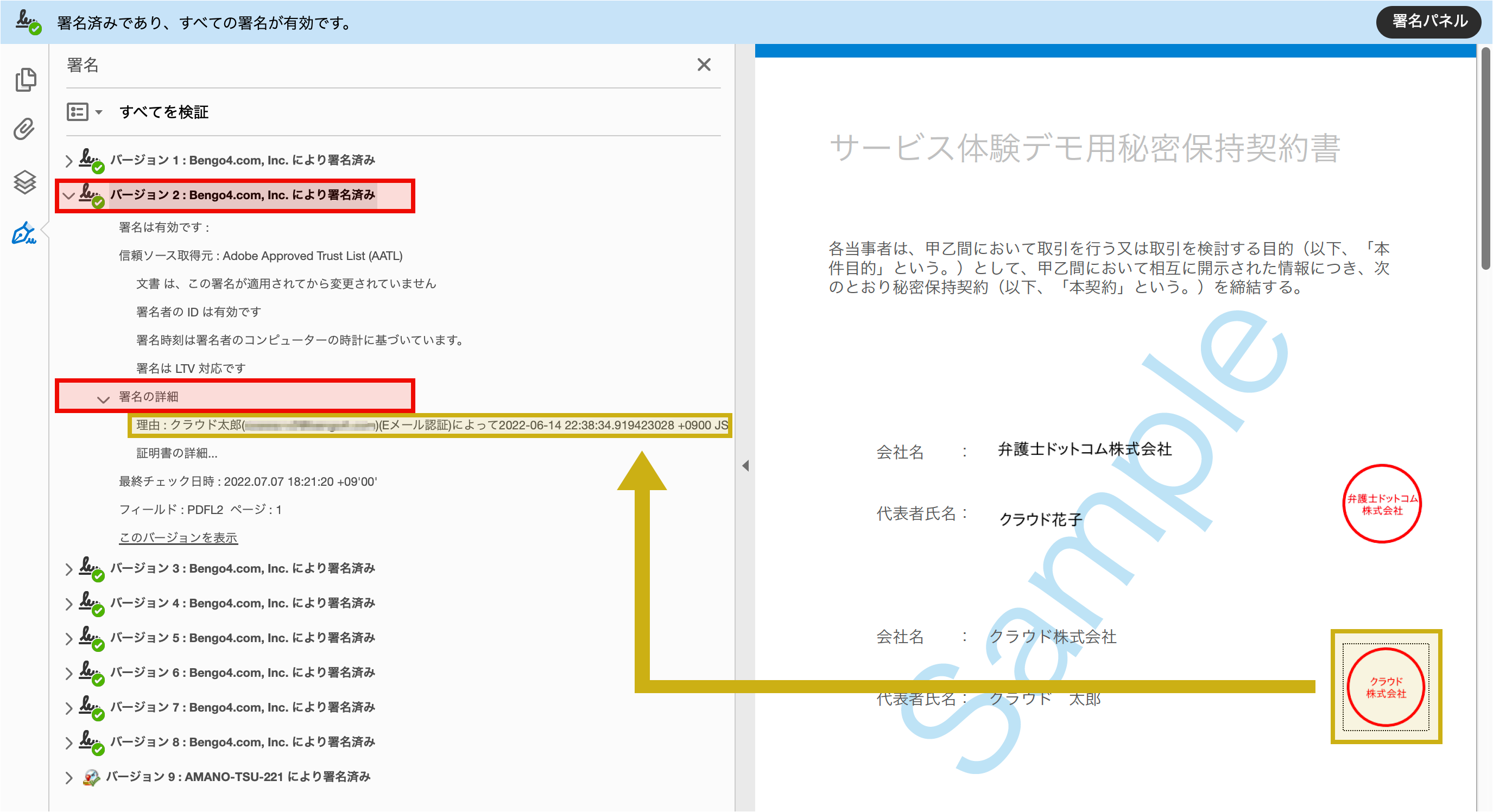Click the representative name クラウド花子

(1041, 519)
